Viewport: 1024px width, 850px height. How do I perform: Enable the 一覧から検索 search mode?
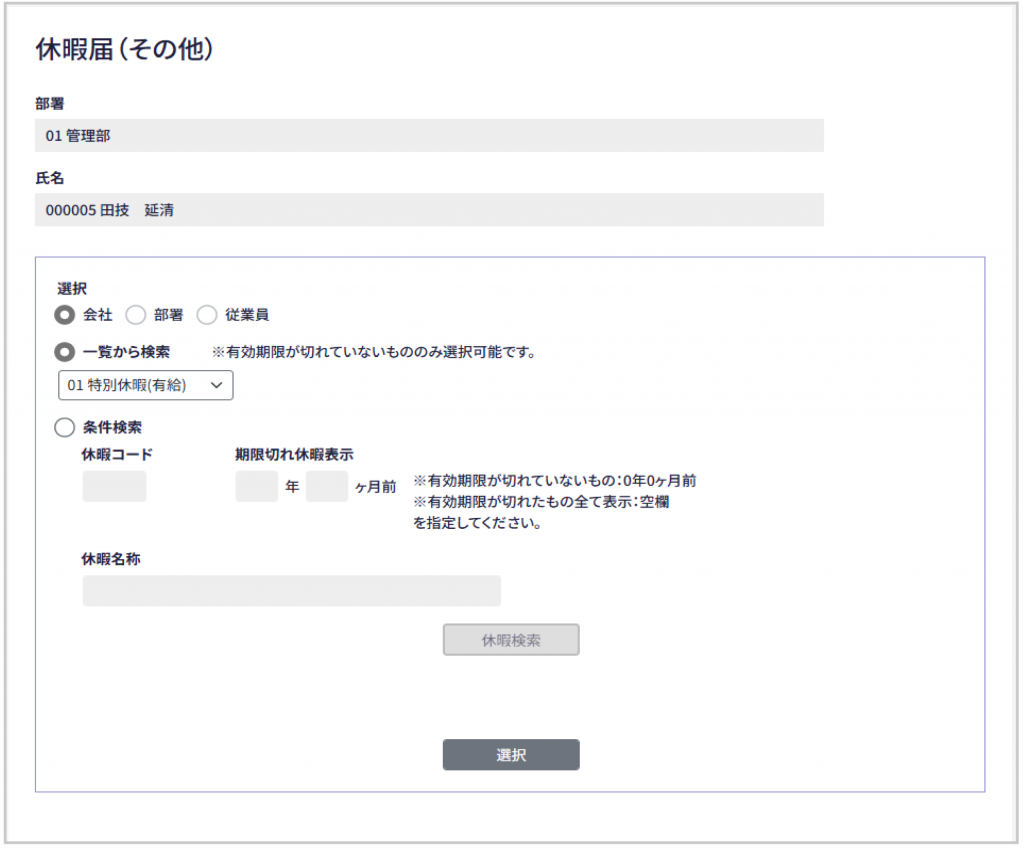65,352
